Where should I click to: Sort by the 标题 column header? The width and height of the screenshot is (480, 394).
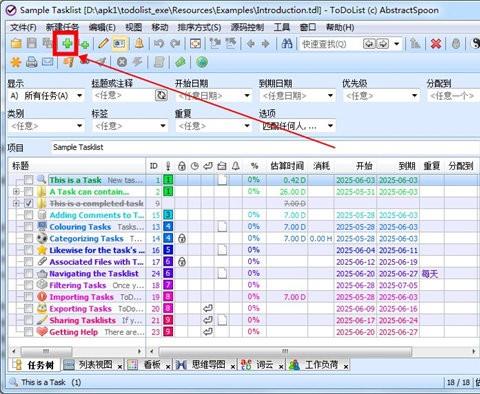coord(77,166)
